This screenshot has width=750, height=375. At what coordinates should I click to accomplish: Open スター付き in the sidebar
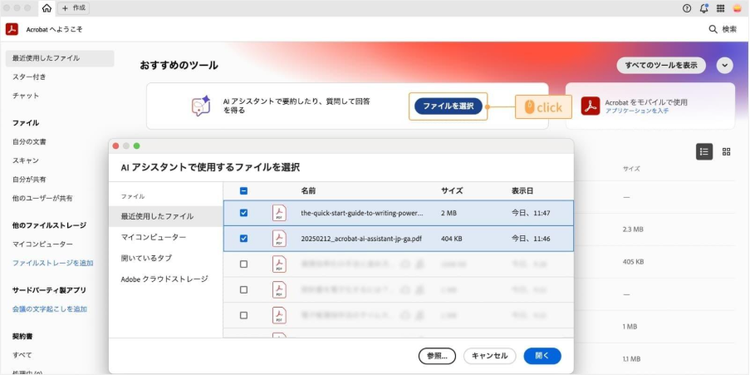pyautogui.click(x=29, y=77)
